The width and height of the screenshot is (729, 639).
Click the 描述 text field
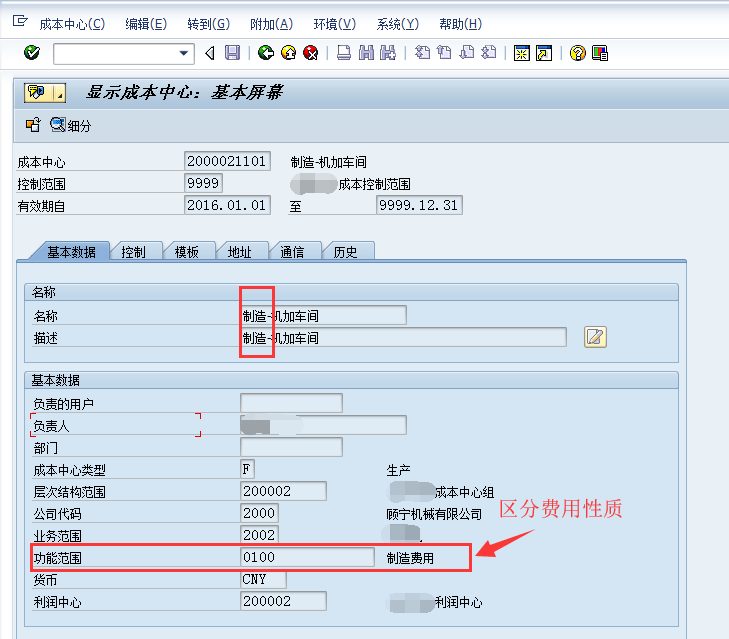pos(404,337)
